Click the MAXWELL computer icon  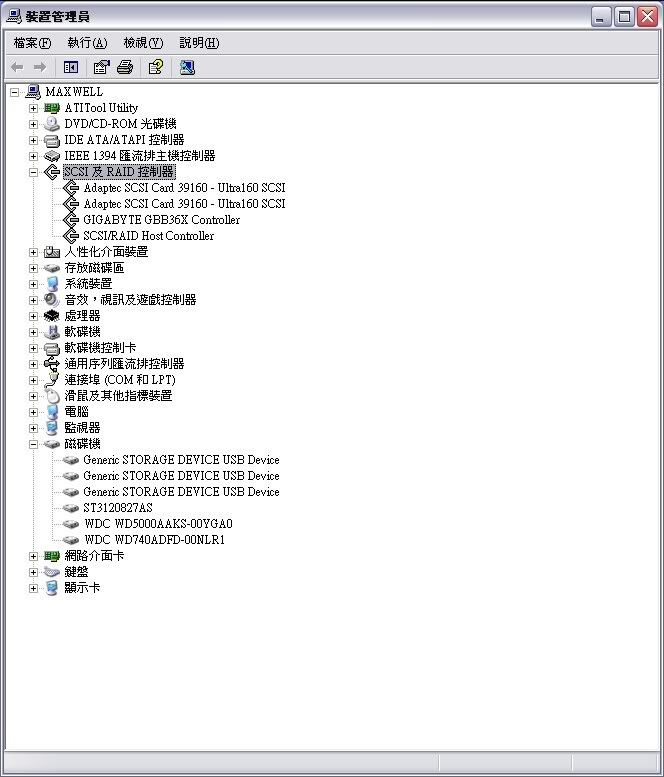[33, 92]
